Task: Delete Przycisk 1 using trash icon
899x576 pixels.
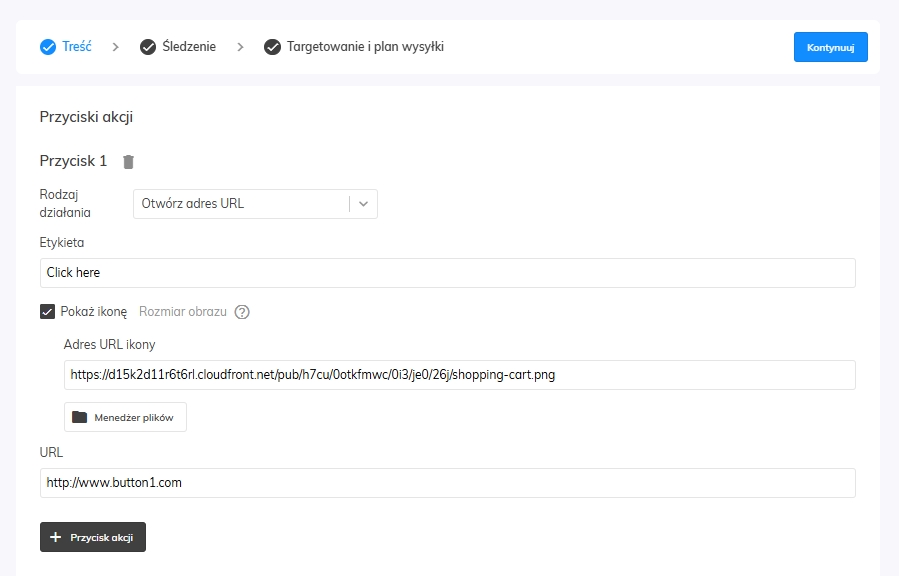Action: pyautogui.click(x=128, y=161)
